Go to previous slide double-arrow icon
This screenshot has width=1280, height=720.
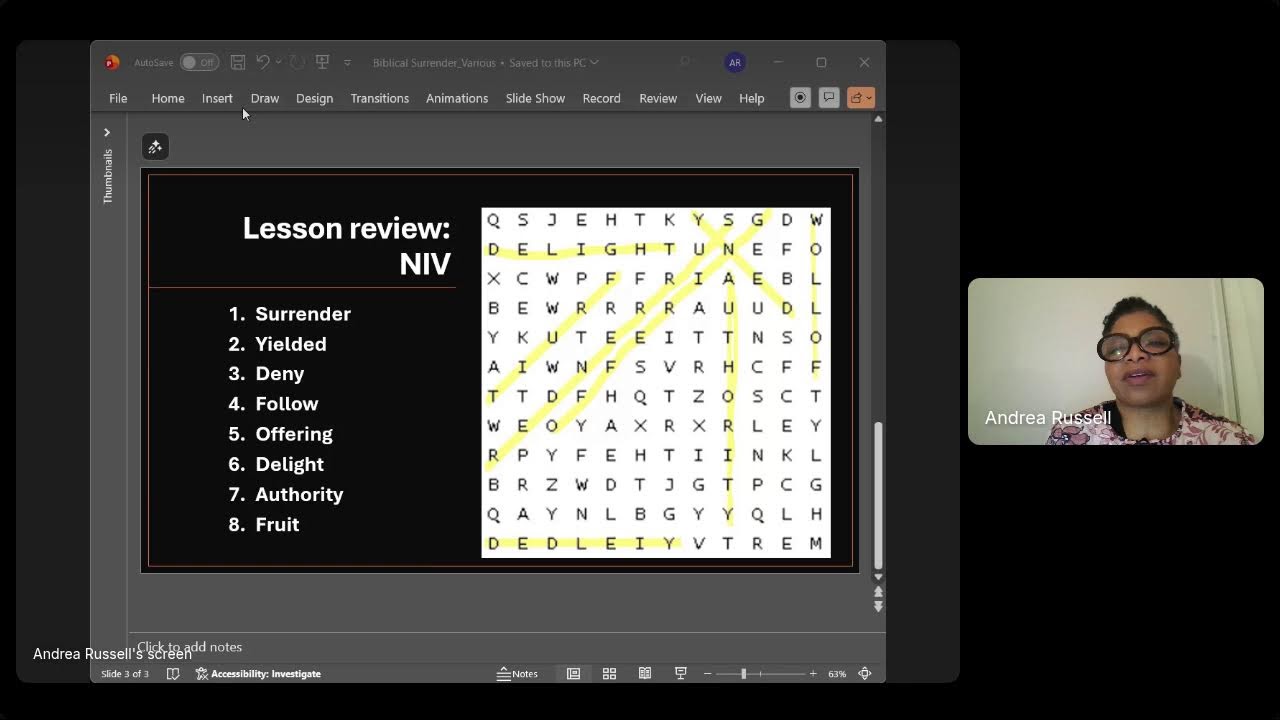[878, 592]
